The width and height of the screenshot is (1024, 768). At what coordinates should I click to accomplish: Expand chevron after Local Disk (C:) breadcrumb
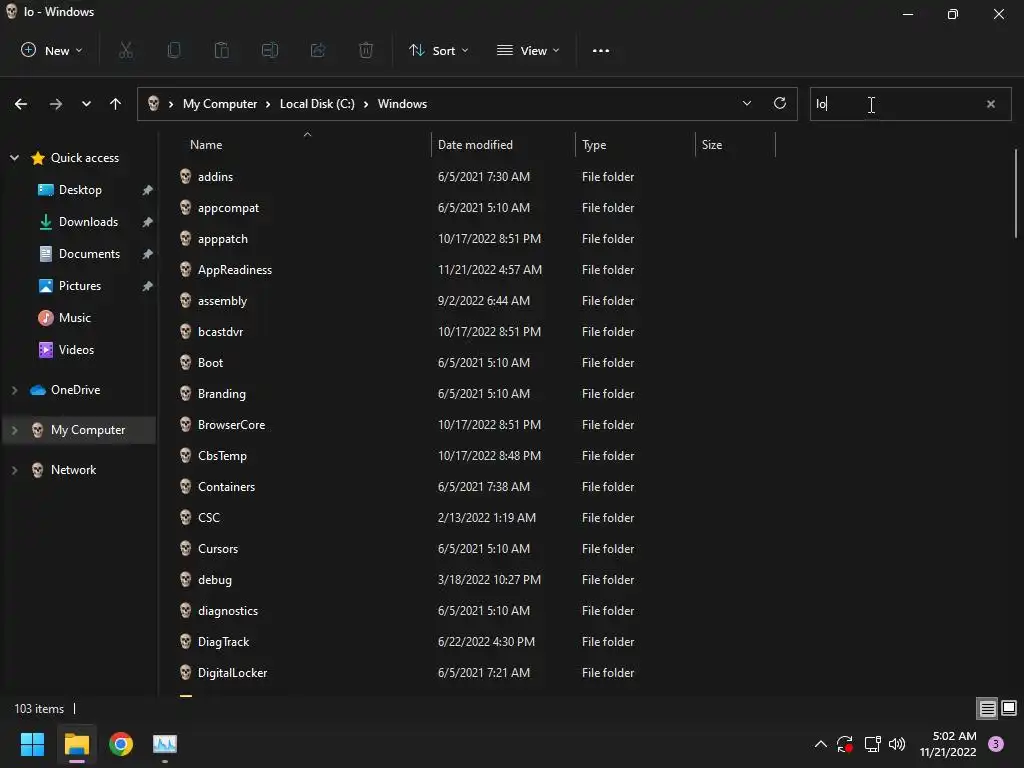[x=366, y=104]
